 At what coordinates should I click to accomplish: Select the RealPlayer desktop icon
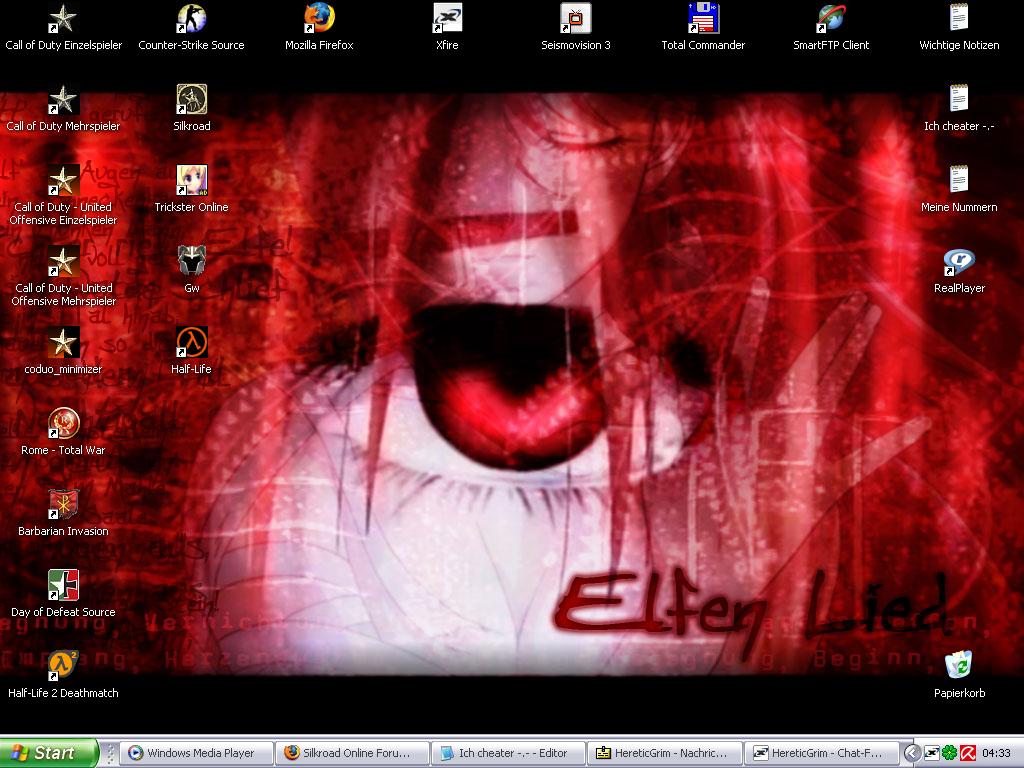[x=959, y=262]
